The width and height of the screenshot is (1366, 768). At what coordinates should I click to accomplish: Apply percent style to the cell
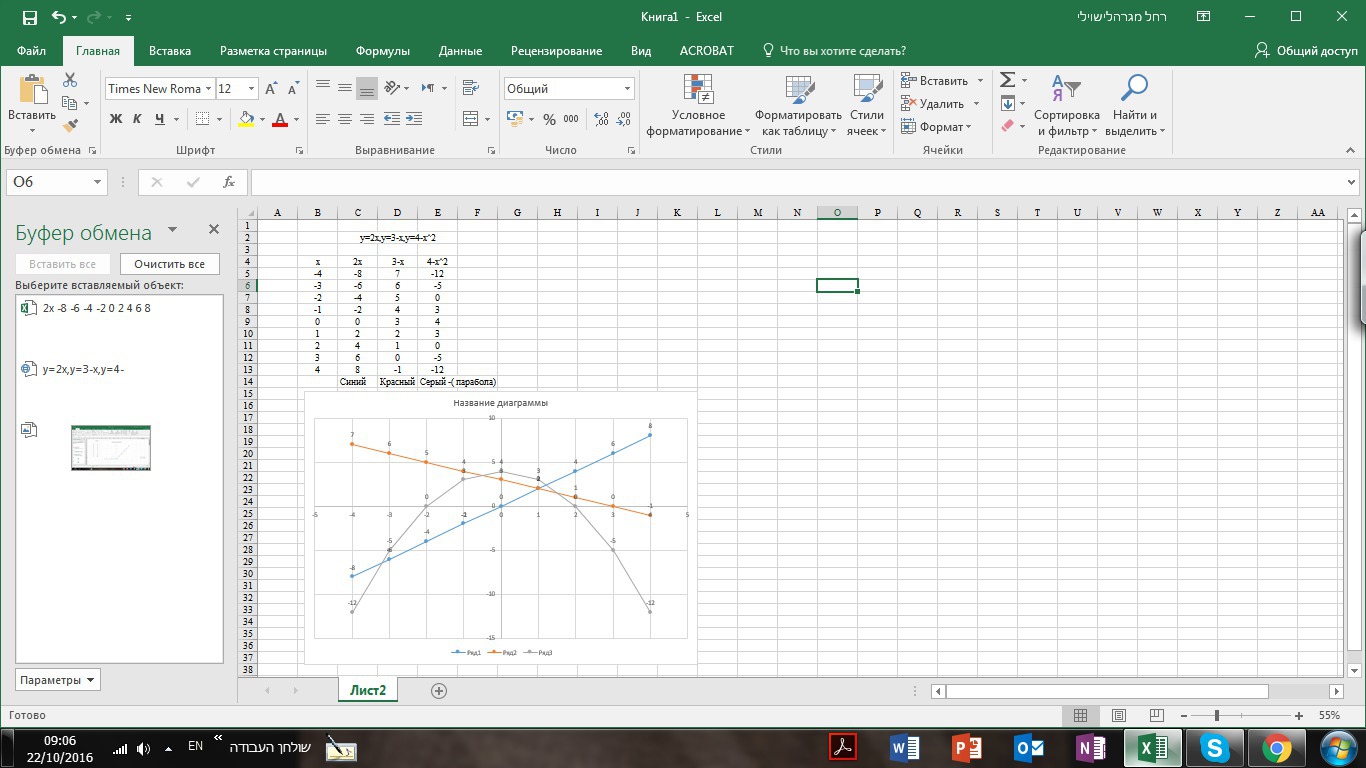pos(549,119)
